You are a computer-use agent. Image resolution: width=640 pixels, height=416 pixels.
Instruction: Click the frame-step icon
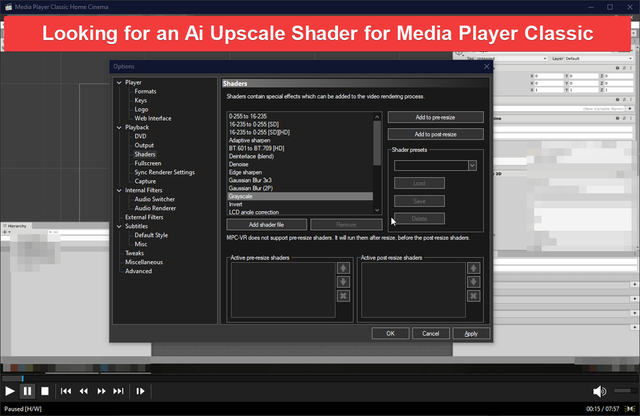140,391
